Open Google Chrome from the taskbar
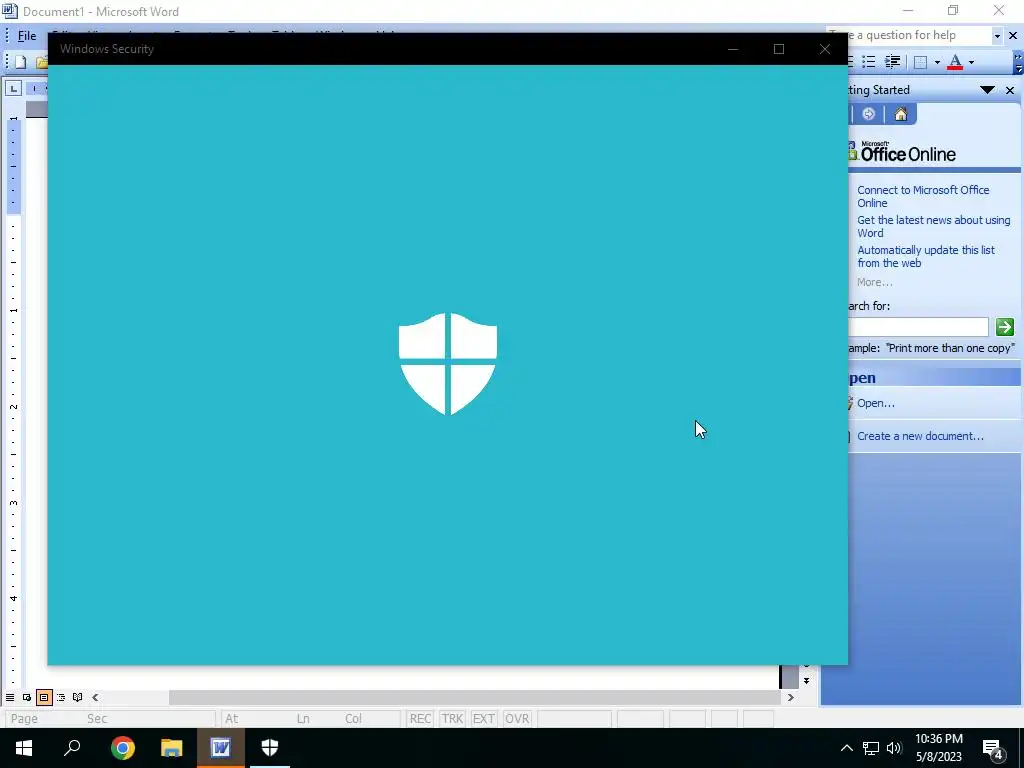 pyautogui.click(x=122, y=748)
